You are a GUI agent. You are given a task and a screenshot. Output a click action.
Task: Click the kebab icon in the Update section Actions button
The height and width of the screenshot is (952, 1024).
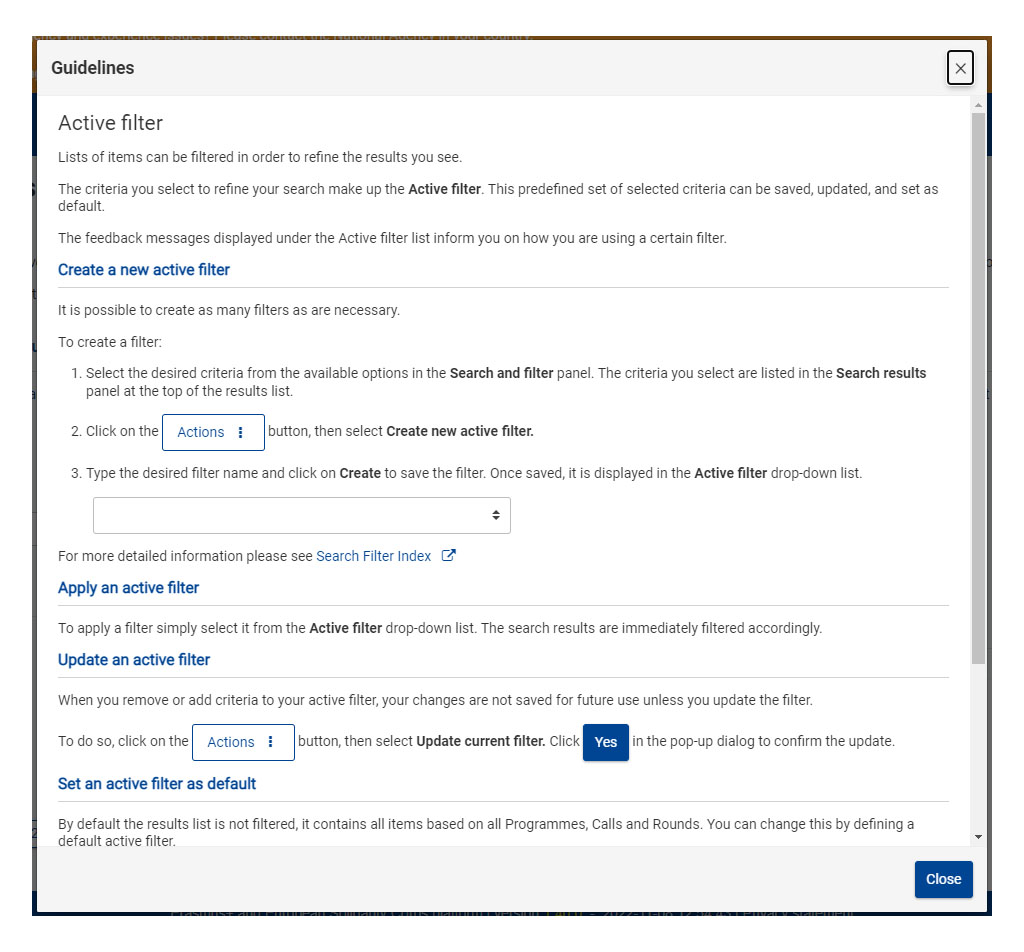tap(271, 742)
